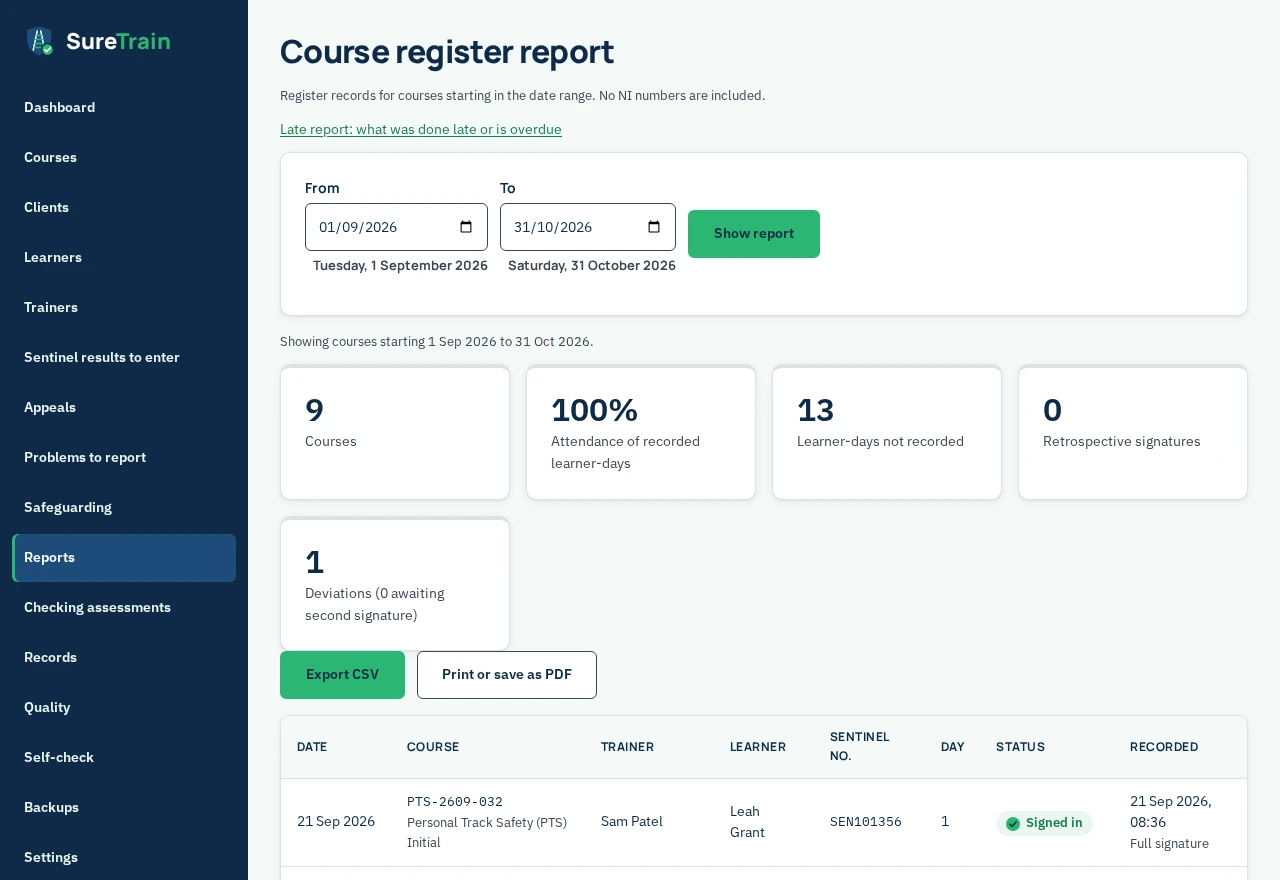Go to Appeals
Viewport: 1280px width, 880px height.
pos(124,408)
